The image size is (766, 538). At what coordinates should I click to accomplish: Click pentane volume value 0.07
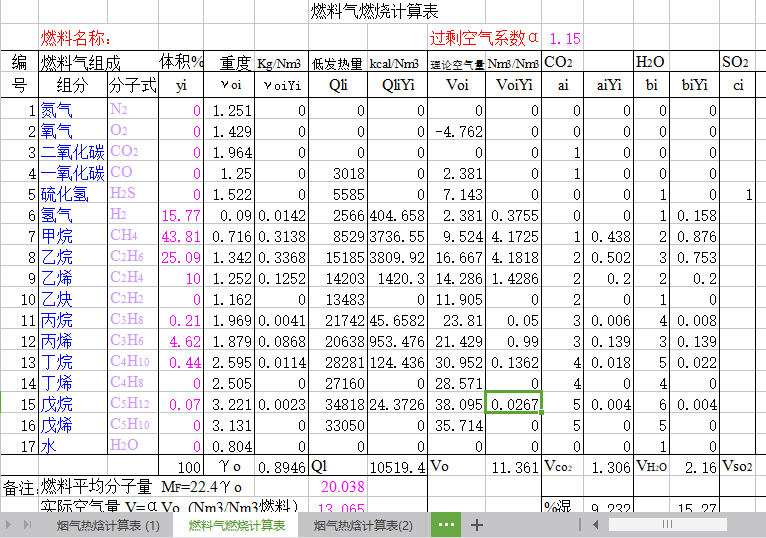[x=181, y=404]
